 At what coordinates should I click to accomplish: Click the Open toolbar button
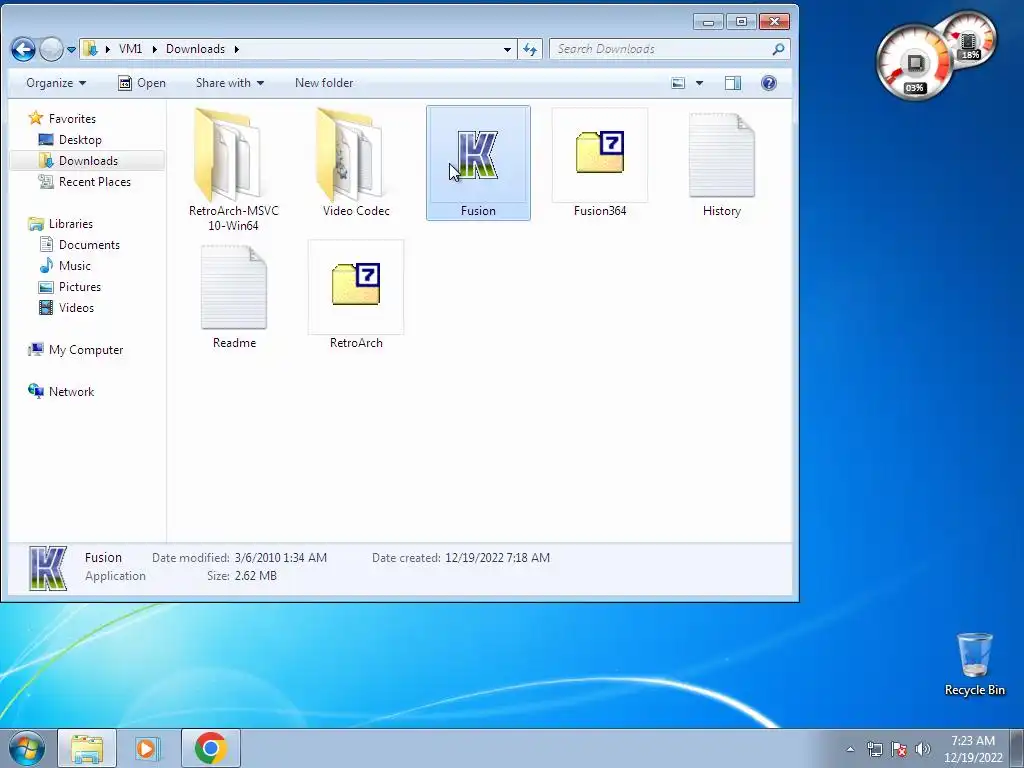click(142, 83)
